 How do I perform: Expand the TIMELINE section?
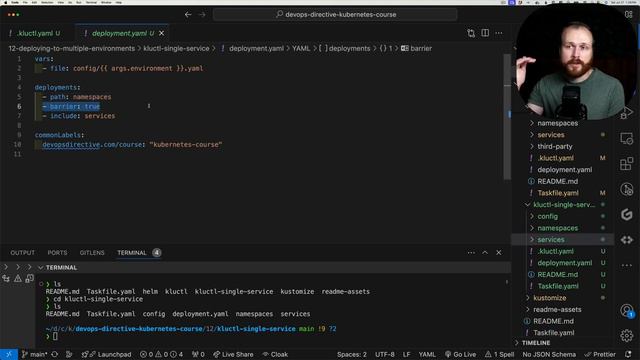click(x=536, y=343)
